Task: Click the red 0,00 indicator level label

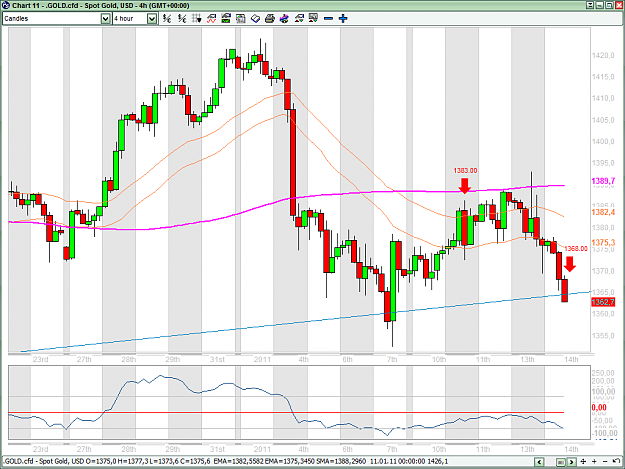Action: pos(599,408)
